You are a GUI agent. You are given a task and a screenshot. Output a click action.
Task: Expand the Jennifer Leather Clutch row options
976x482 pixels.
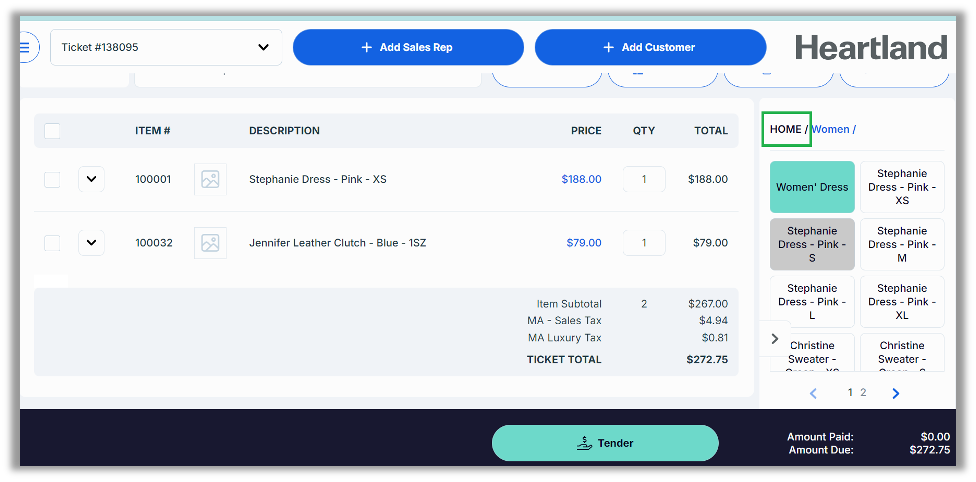tap(91, 243)
